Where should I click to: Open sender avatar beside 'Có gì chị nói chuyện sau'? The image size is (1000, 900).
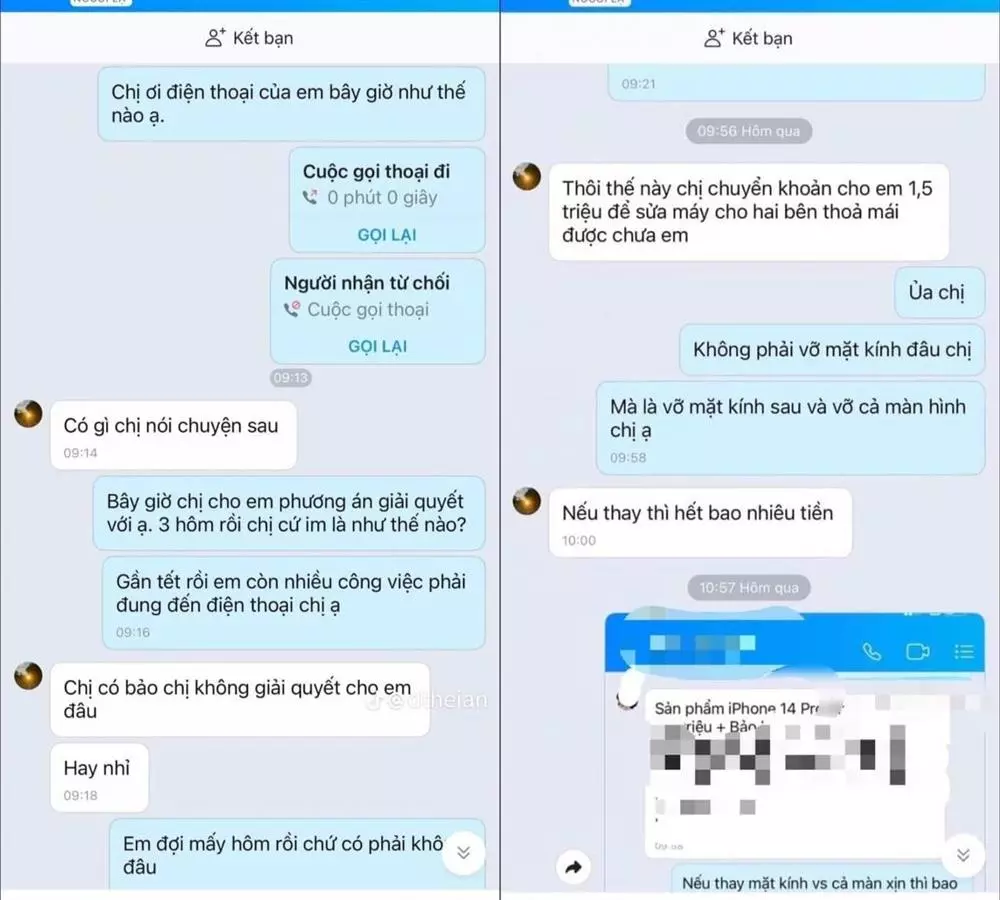[x=28, y=414]
